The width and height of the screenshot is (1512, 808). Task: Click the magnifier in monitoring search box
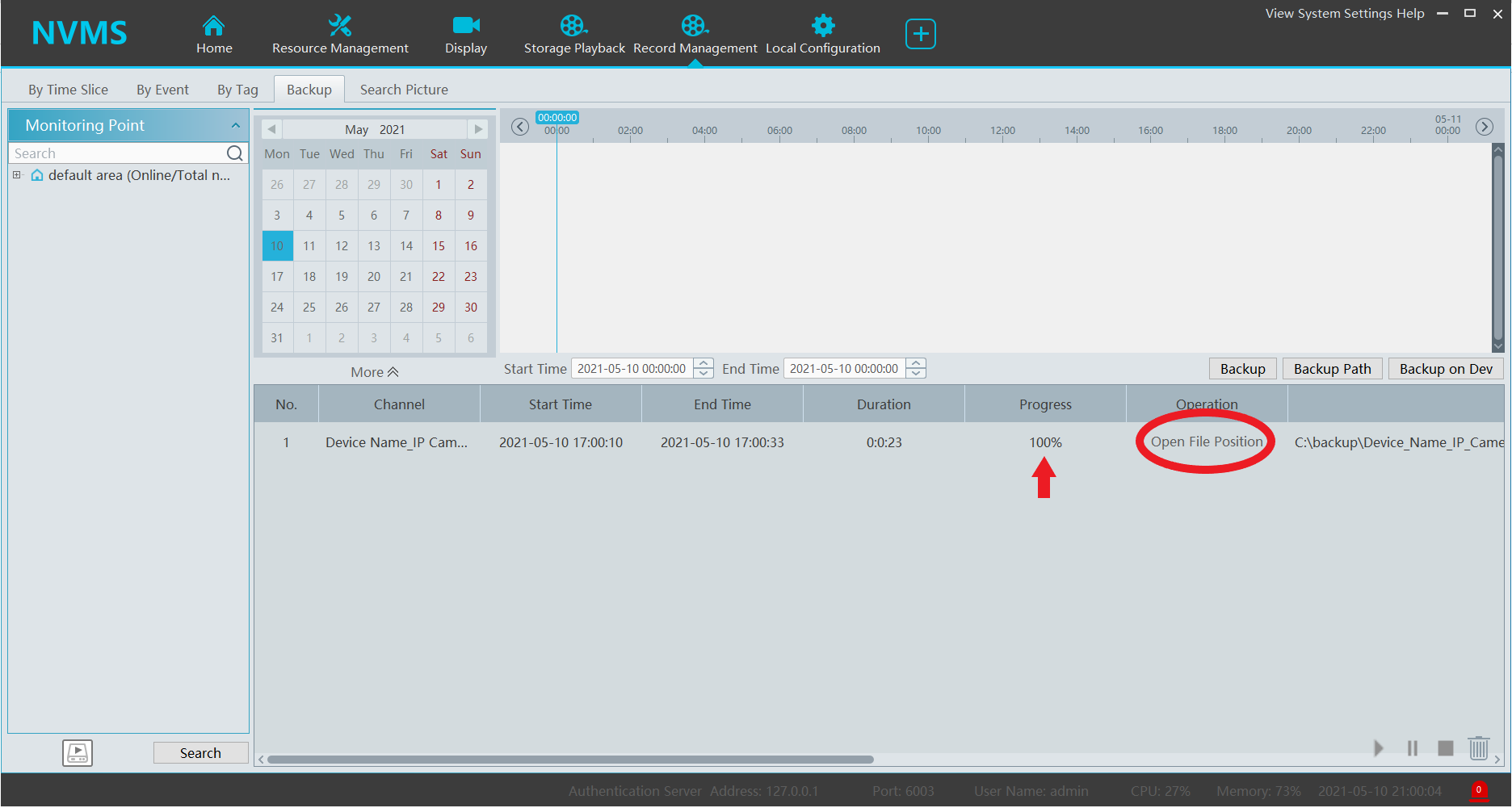click(234, 153)
